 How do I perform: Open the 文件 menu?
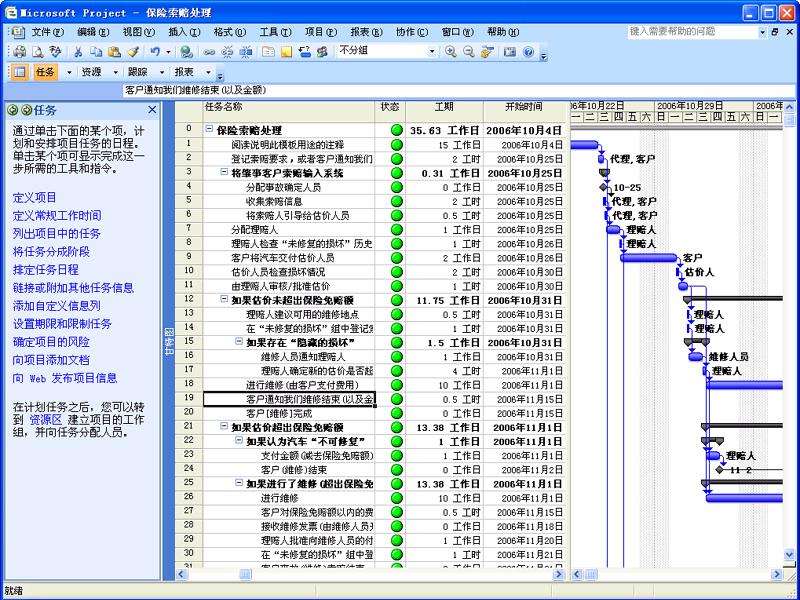point(48,32)
